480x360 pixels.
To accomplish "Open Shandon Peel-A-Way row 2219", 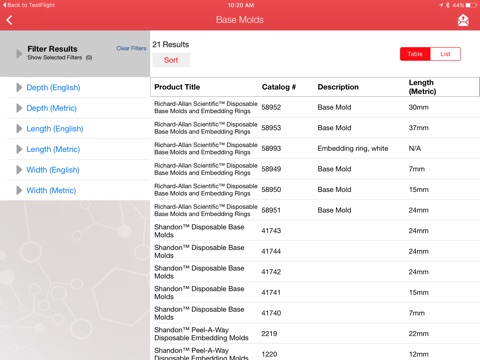I will point(315,334).
